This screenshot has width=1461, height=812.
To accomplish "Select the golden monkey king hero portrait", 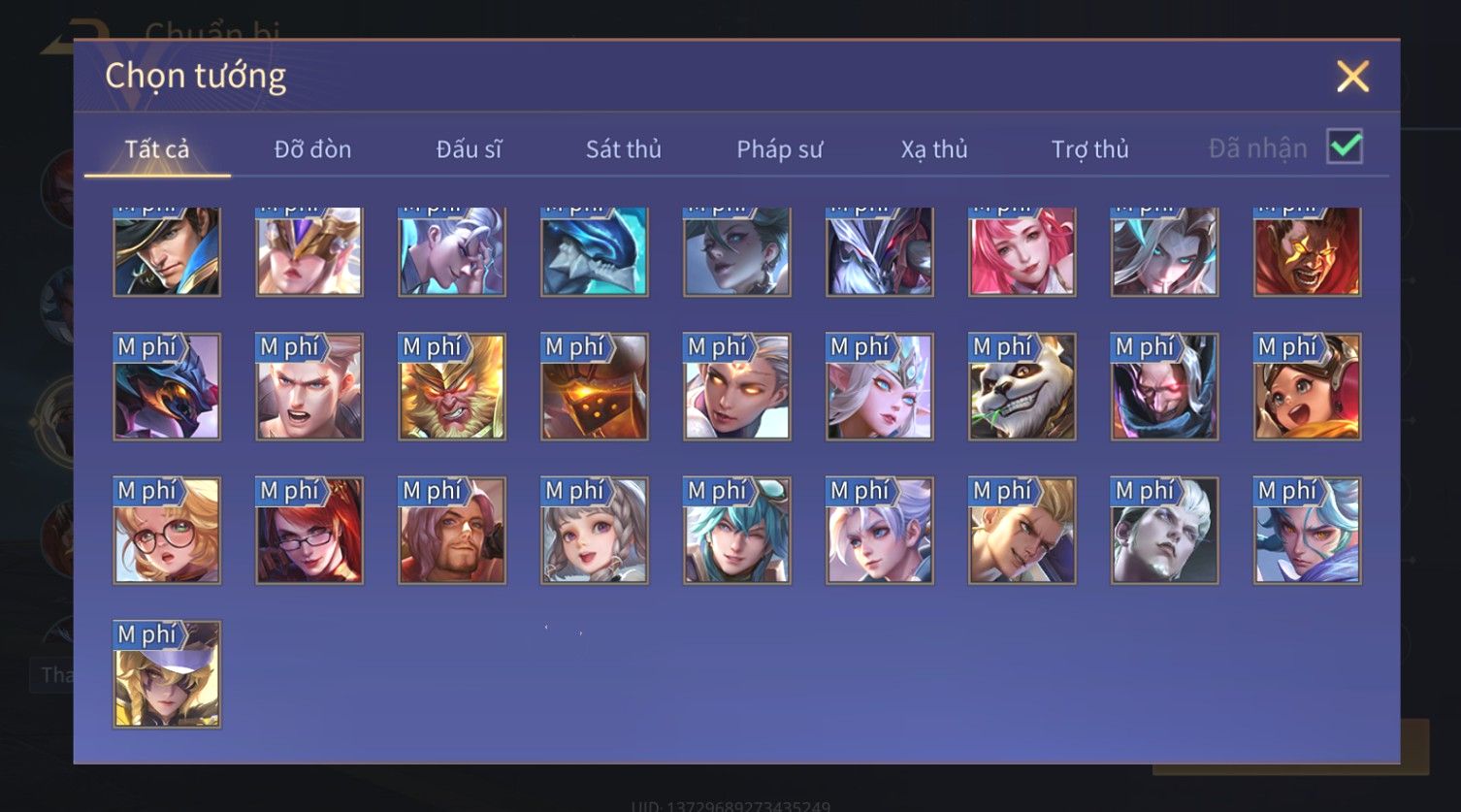I will pyautogui.click(x=452, y=387).
